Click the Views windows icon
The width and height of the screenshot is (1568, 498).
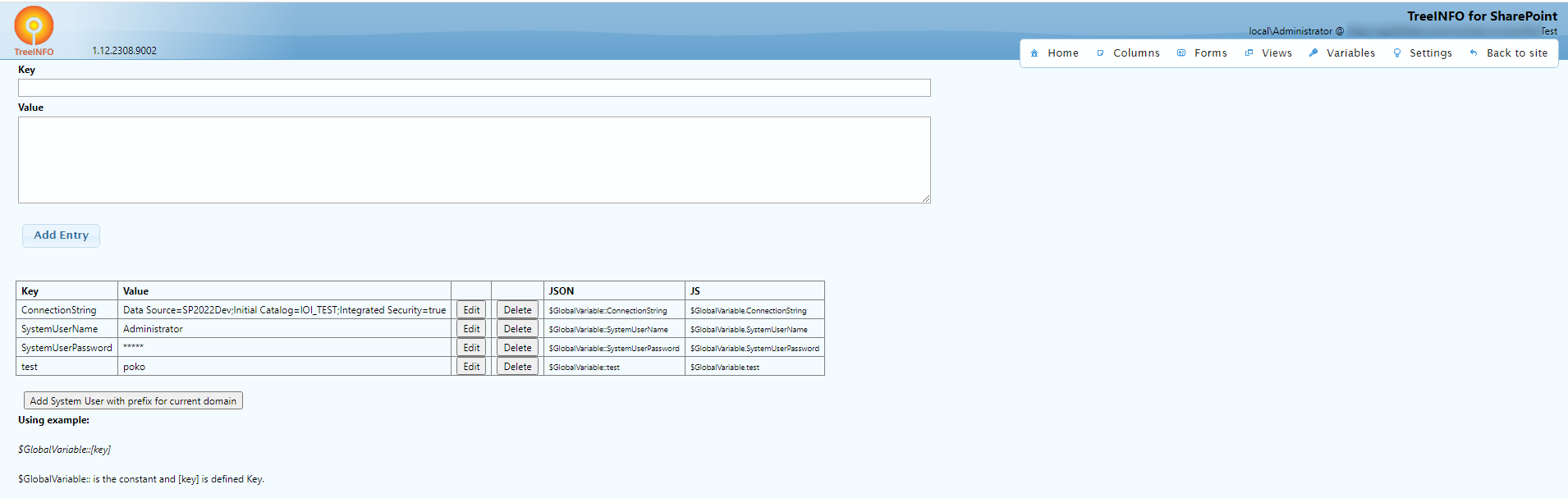1249,53
